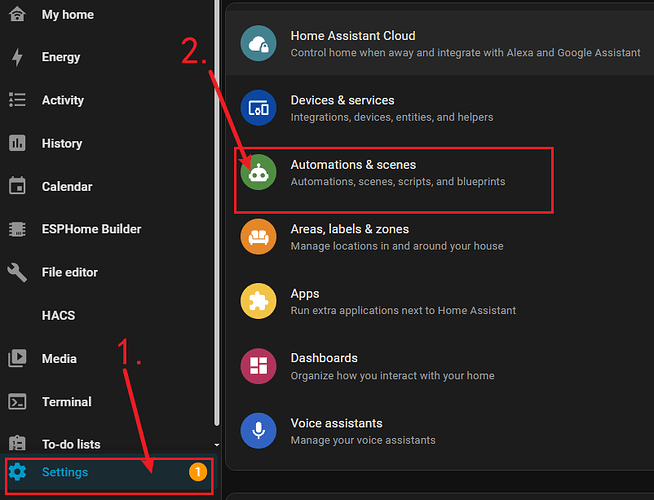Open the Energy panel
654x500 pixels.
click(x=108, y=57)
